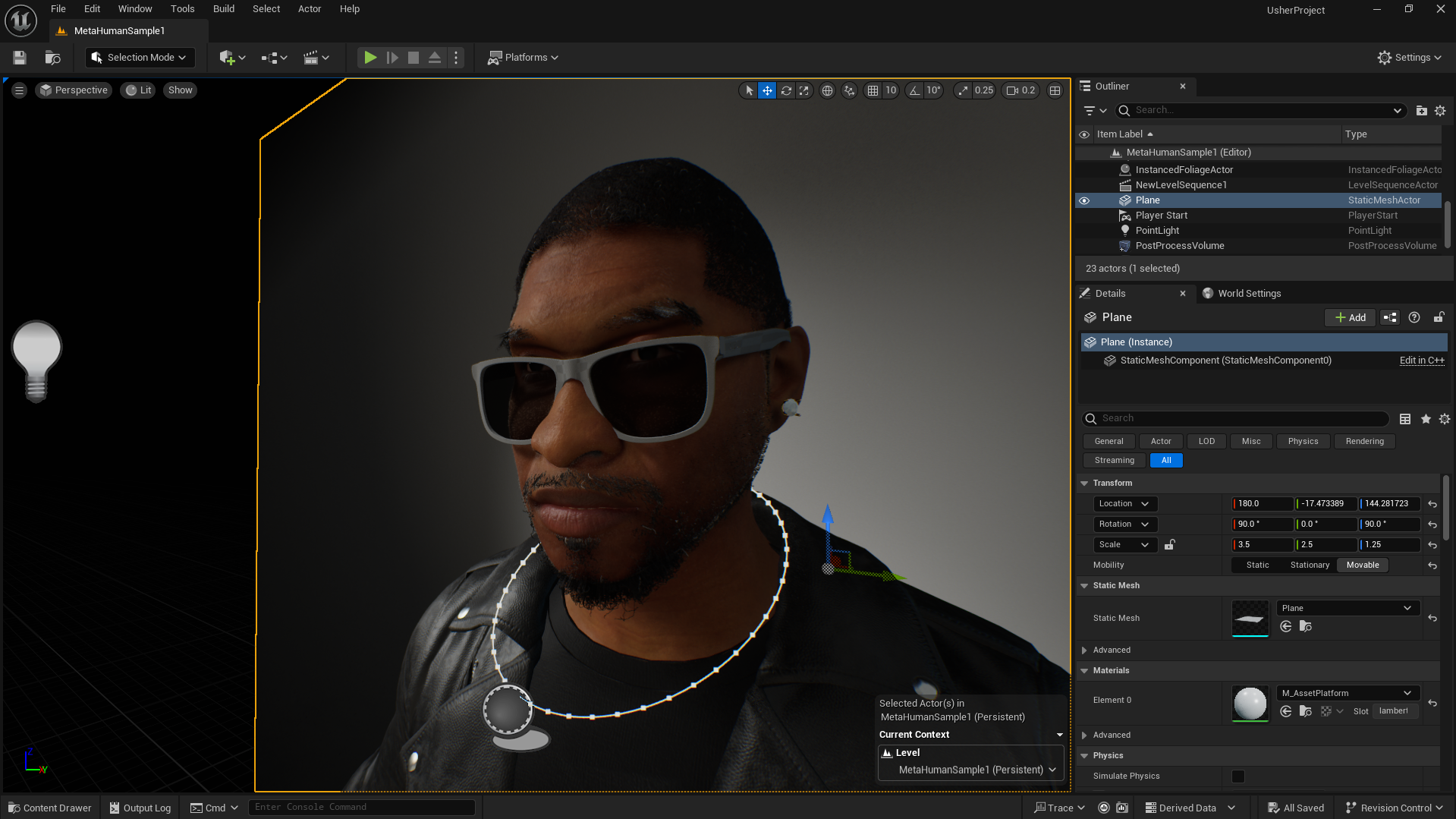Open the Tools menu
Screen dimensions: 1456x819
[183, 9]
